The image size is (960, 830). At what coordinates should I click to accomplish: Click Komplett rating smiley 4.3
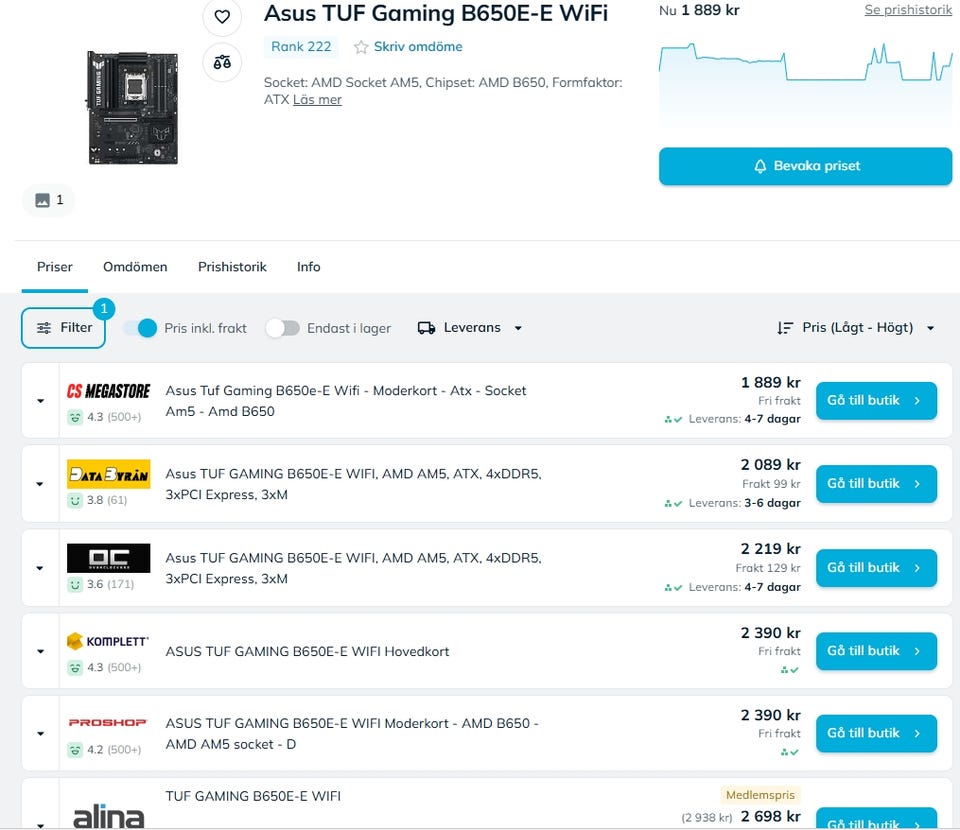75,668
